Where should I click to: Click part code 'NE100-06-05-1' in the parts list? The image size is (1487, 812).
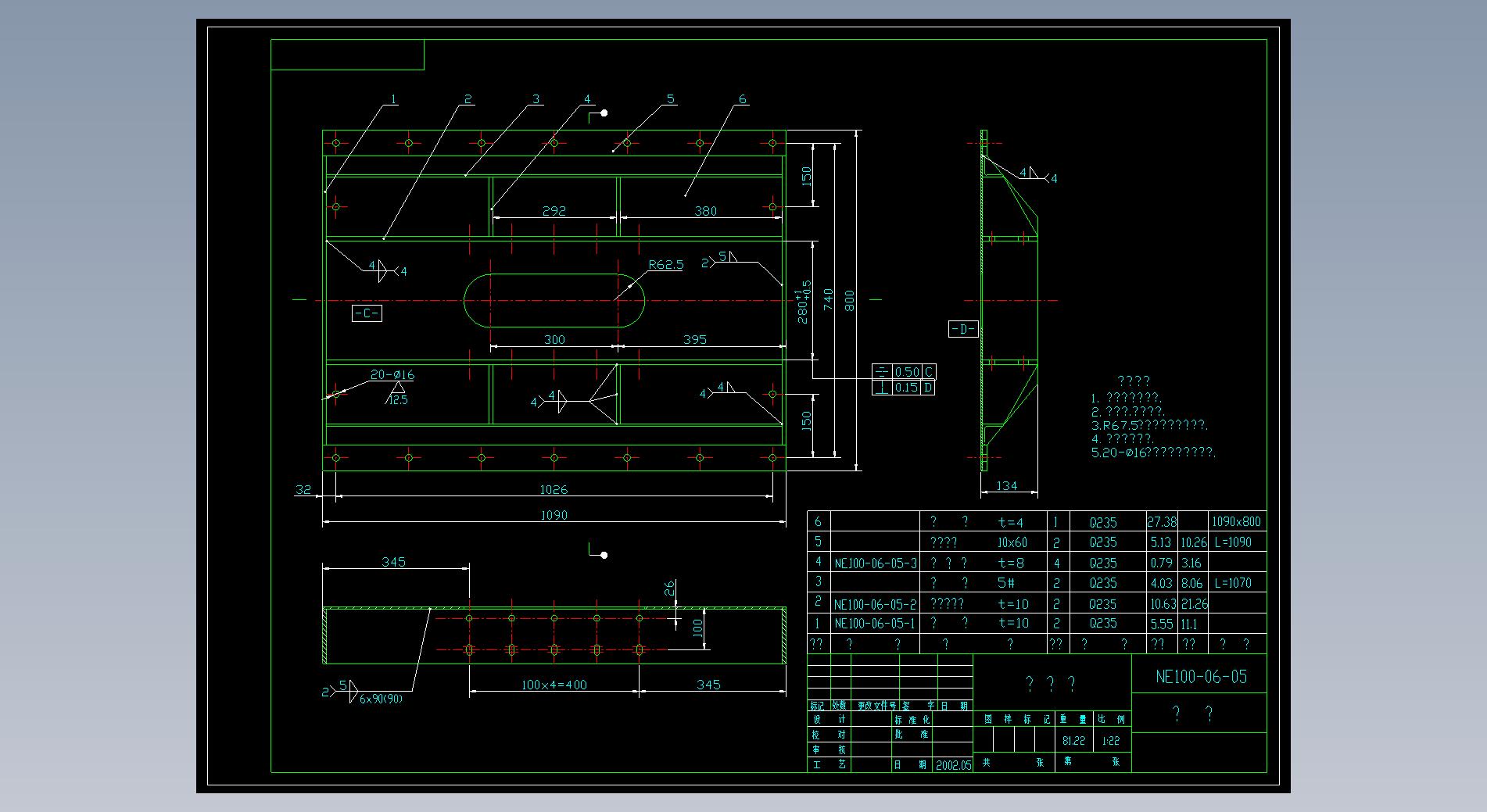pyautogui.click(x=874, y=624)
